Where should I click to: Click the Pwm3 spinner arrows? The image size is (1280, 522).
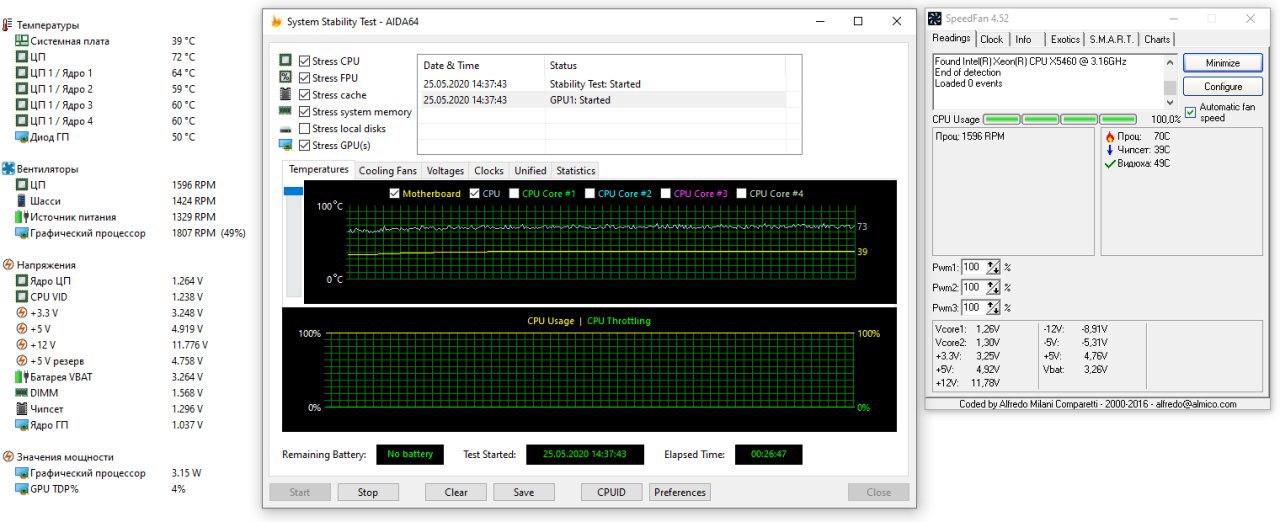(993, 307)
